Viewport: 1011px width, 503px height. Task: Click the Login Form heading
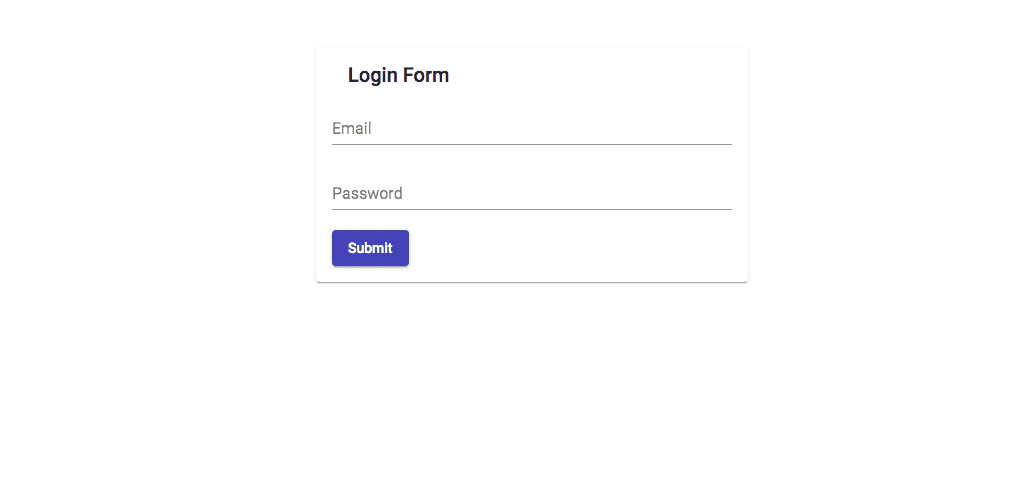click(x=398, y=75)
